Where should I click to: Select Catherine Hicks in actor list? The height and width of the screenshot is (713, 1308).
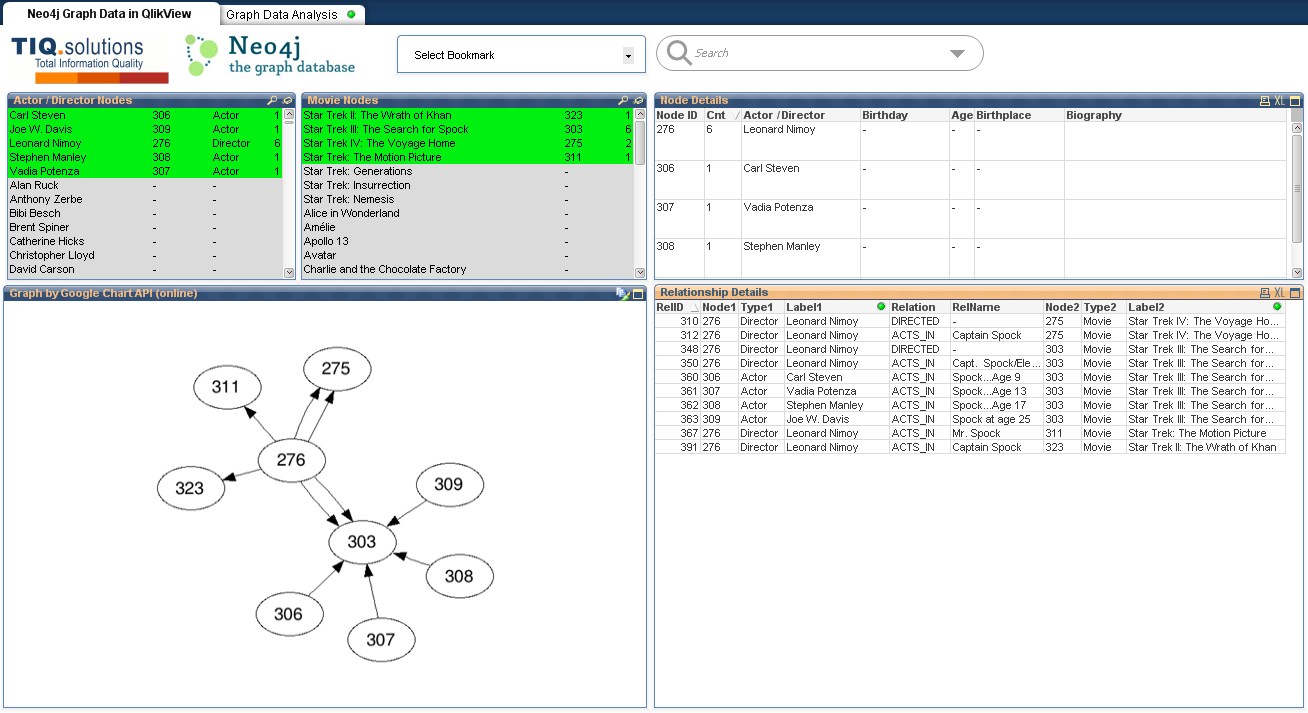(x=145, y=241)
